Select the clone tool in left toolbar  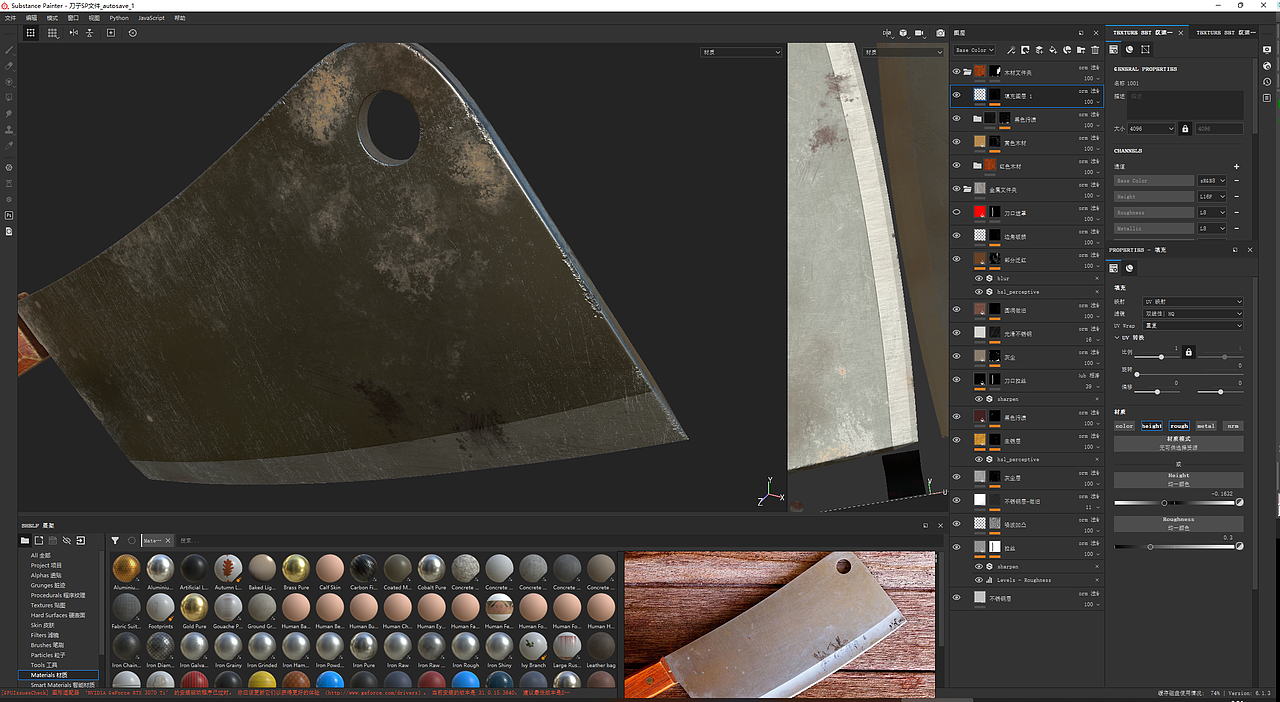tap(10, 130)
